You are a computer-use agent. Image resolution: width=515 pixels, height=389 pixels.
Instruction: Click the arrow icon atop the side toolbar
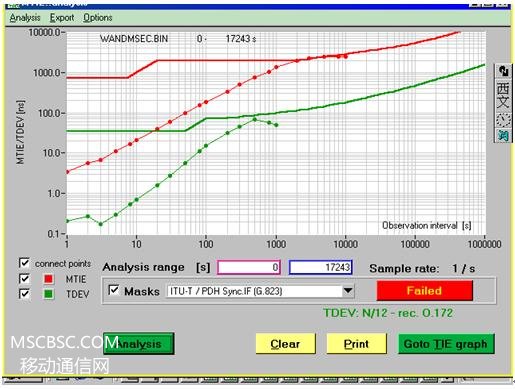(x=503, y=71)
